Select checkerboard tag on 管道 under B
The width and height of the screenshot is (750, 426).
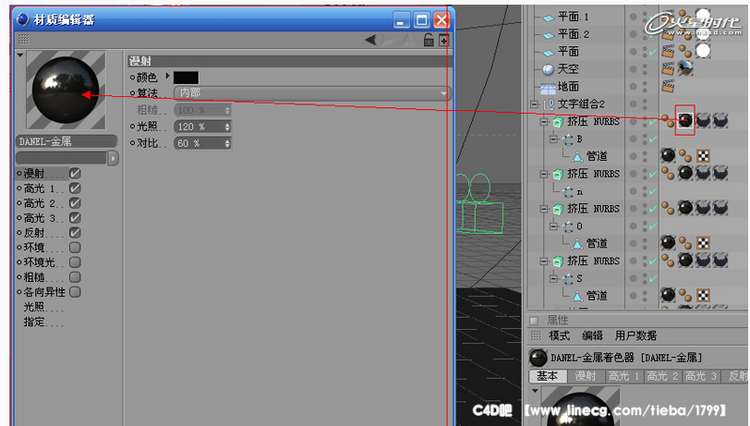pyautogui.click(x=703, y=156)
